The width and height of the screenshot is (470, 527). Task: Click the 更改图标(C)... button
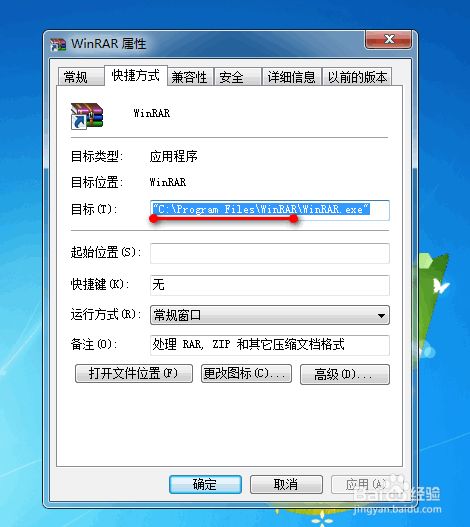pos(246,373)
